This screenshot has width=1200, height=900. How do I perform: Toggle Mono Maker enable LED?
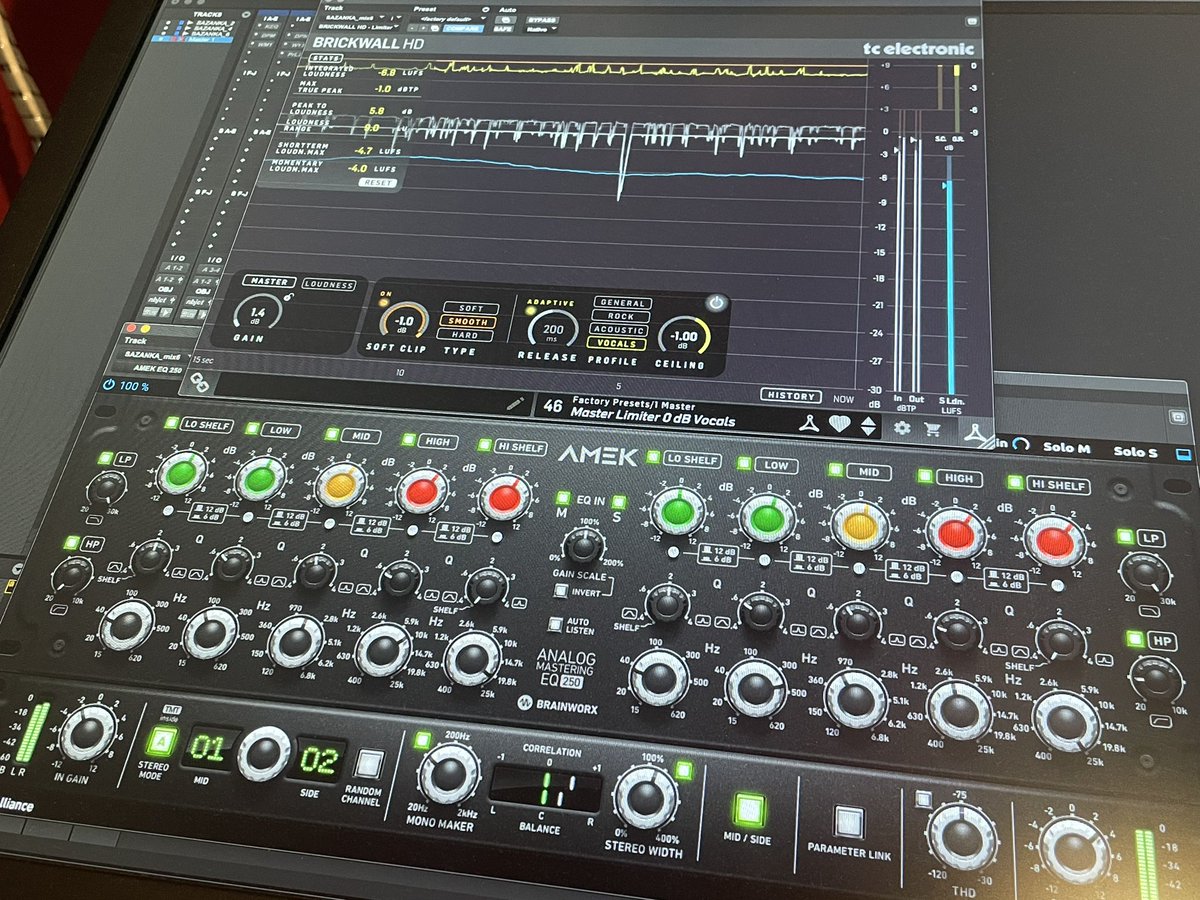(x=421, y=740)
